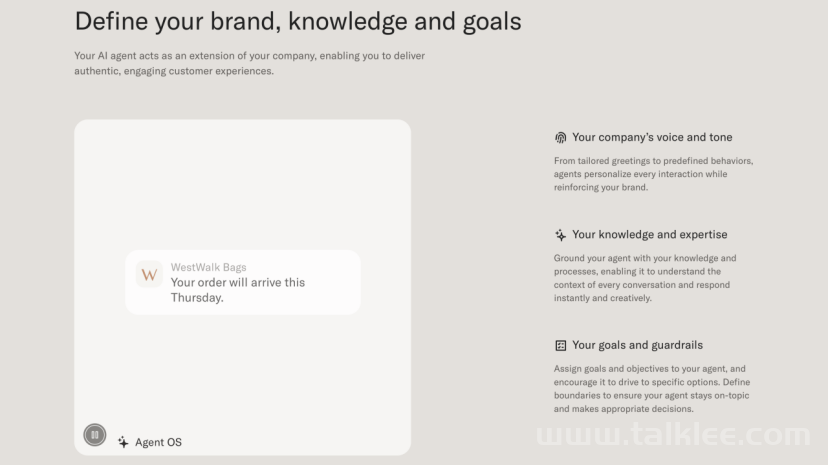
Task: Click the subtitle about AI agent extension
Action: click(x=249, y=63)
